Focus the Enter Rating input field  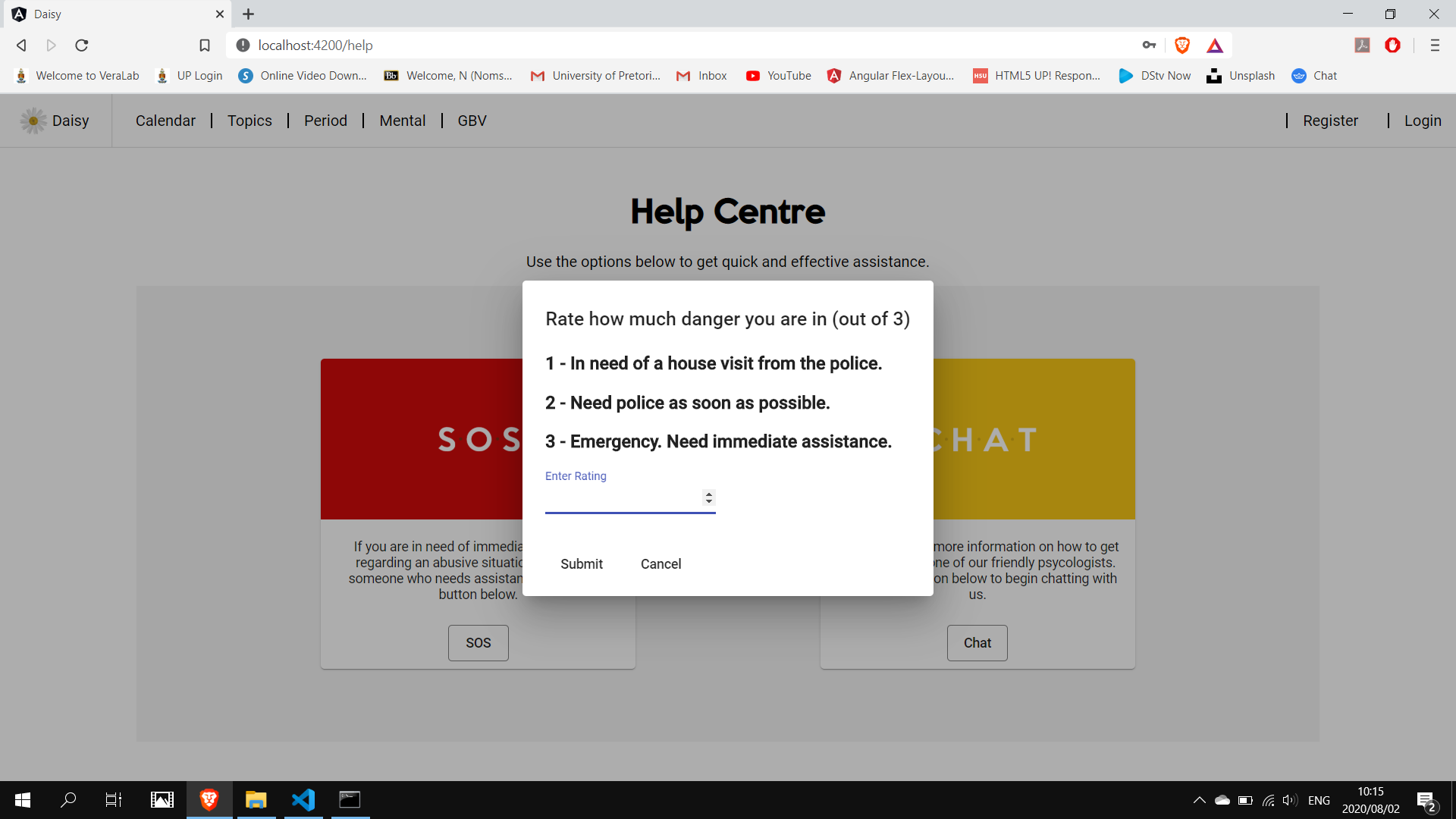click(622, 498)
